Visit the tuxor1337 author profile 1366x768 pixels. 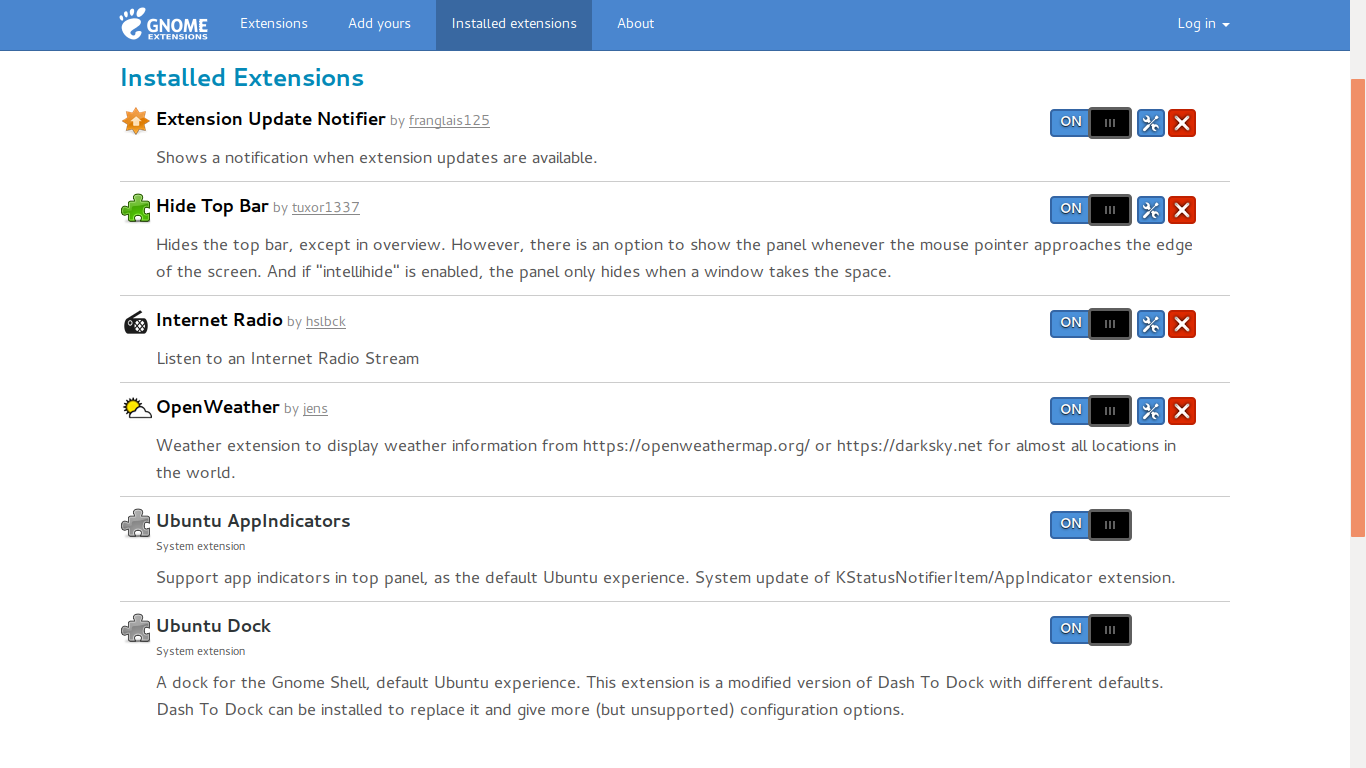point(326,208)
